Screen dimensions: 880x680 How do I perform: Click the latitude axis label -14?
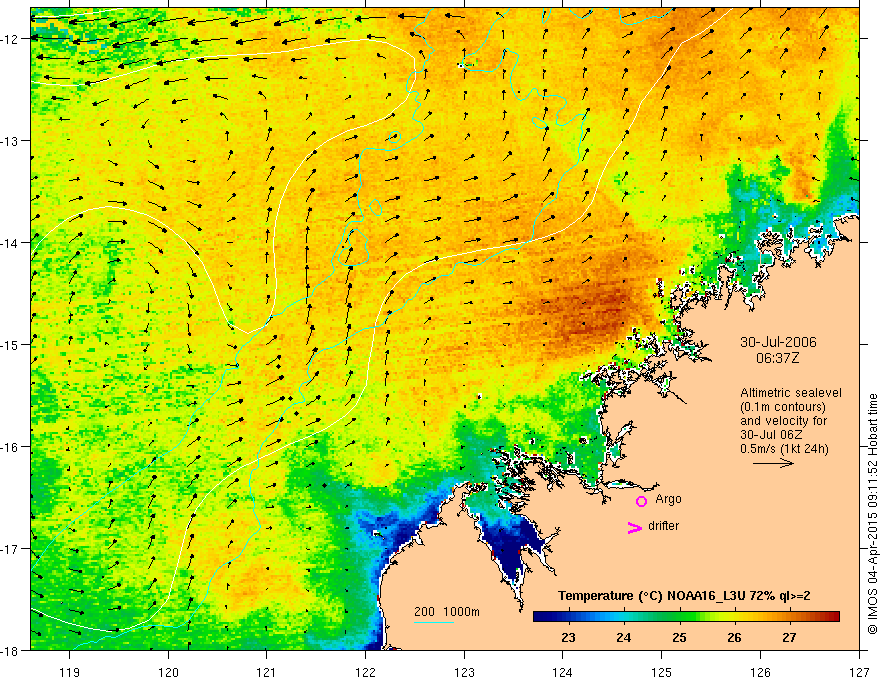(x=10, y=243)
